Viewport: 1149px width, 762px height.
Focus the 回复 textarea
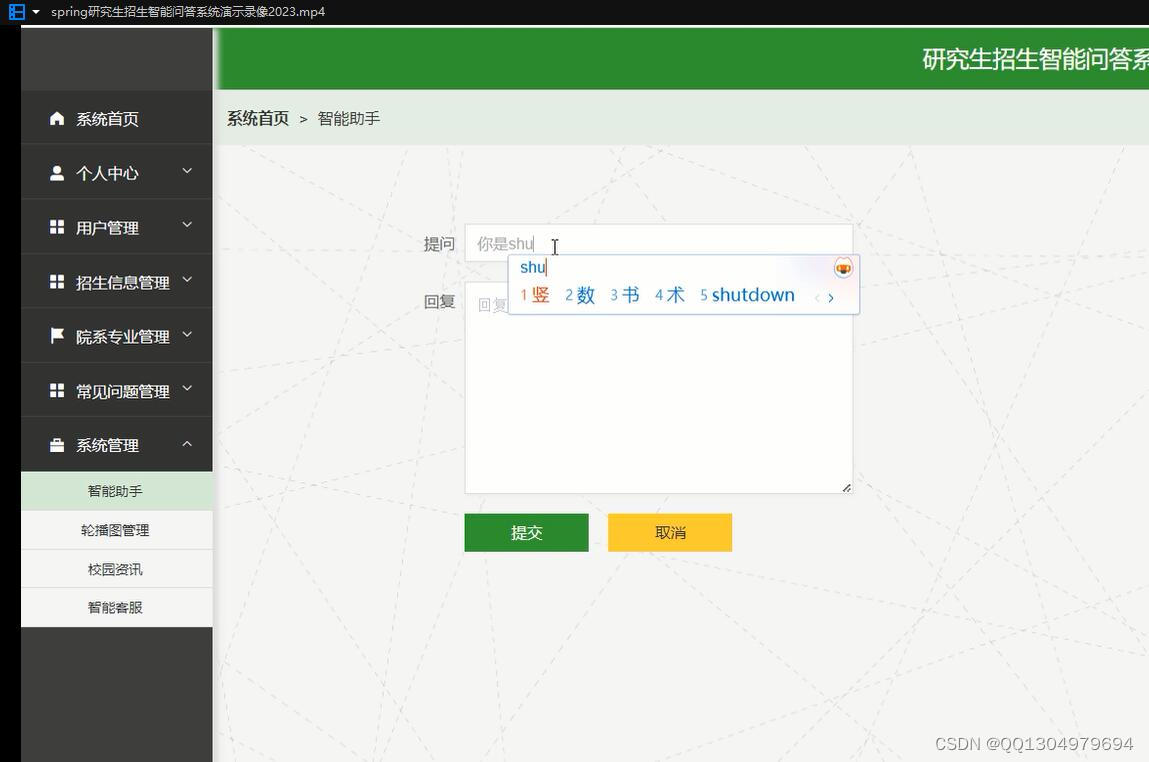point(659,388)
